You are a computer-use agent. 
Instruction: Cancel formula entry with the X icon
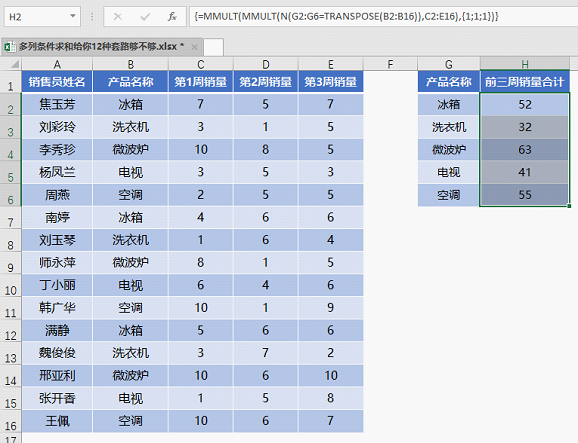coord(118,17)
